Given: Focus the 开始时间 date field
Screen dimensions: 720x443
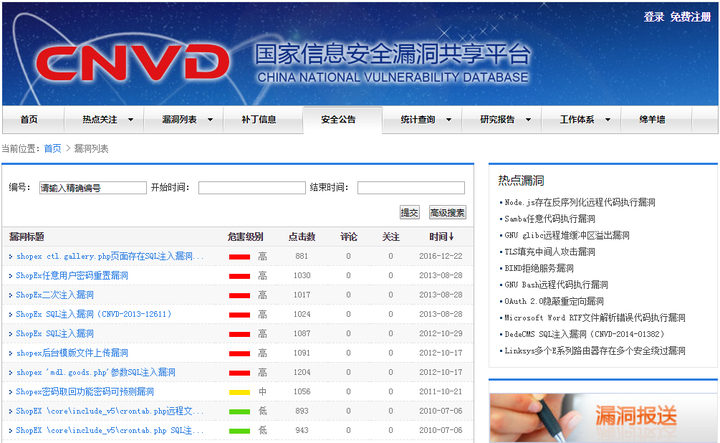Looking at the screenshot, I should [x=252, y=188].
